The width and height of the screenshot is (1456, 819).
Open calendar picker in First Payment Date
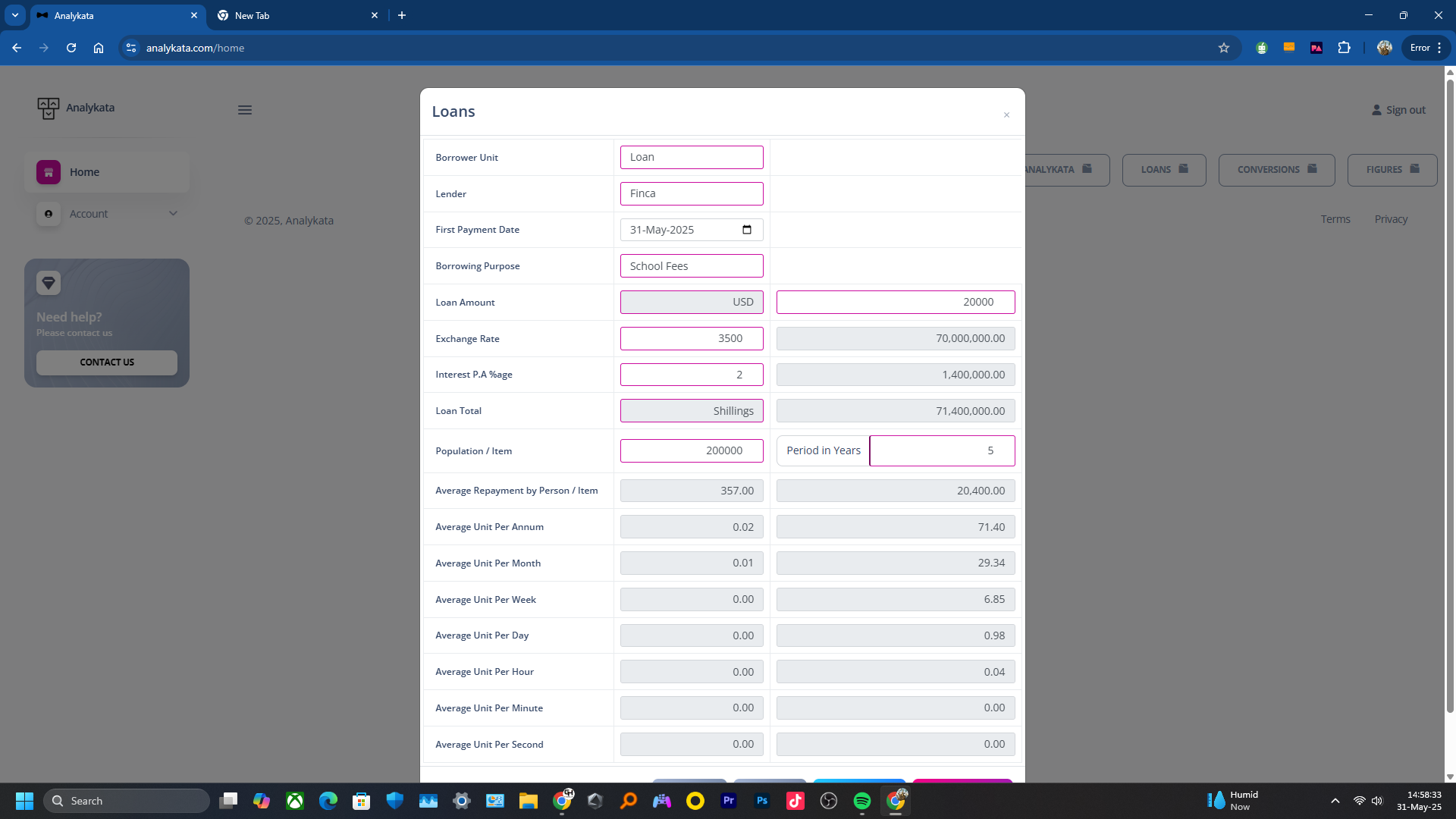point(747,230)
